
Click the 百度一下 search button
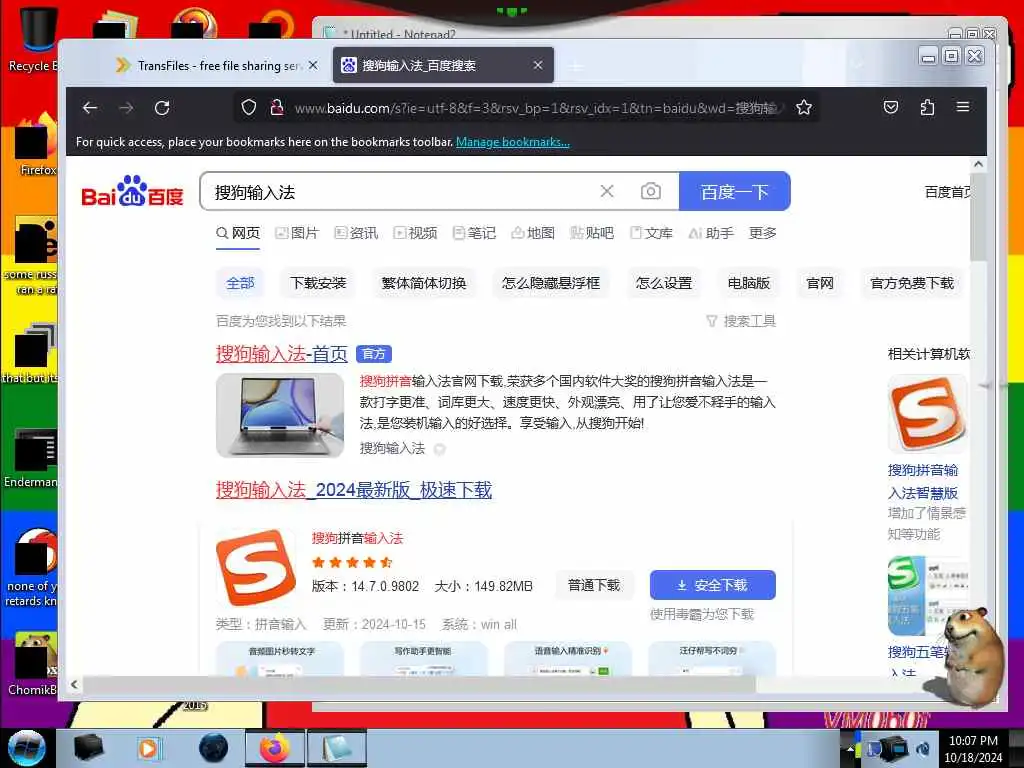point(735,191)
